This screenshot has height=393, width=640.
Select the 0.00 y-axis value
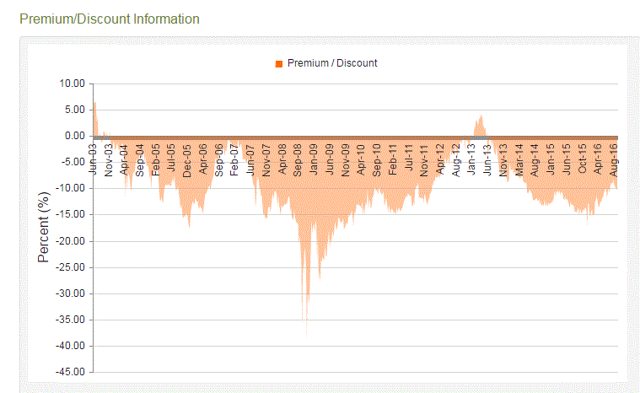75,135
